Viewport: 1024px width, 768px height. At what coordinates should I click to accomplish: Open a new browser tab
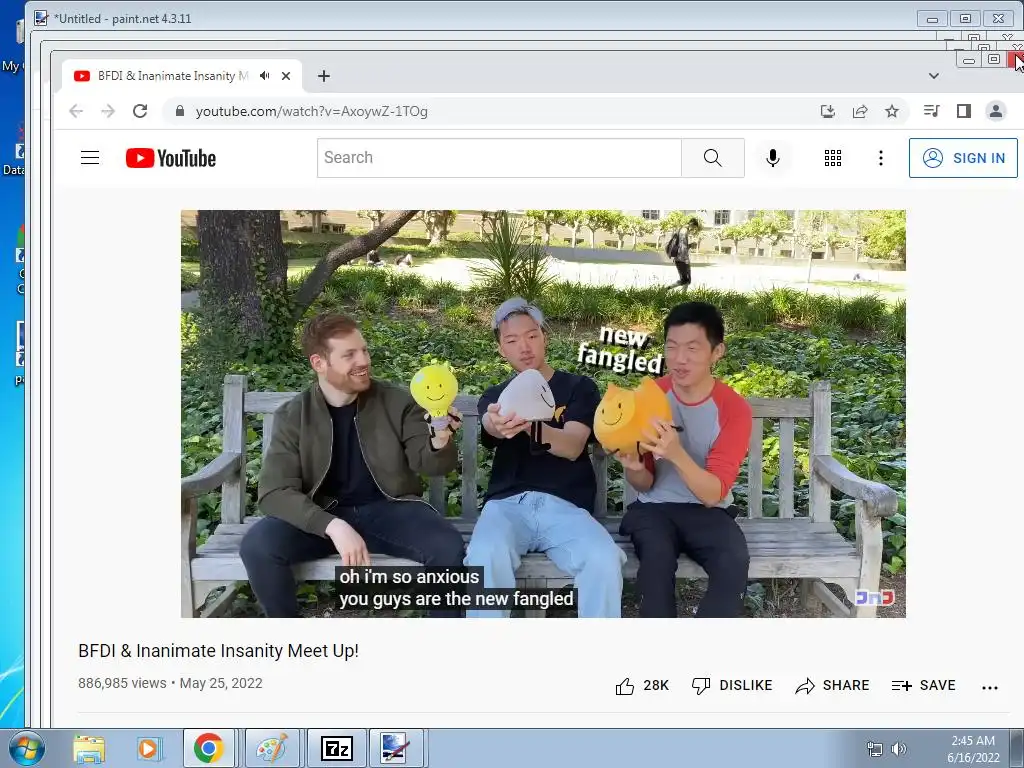point(324,76)
